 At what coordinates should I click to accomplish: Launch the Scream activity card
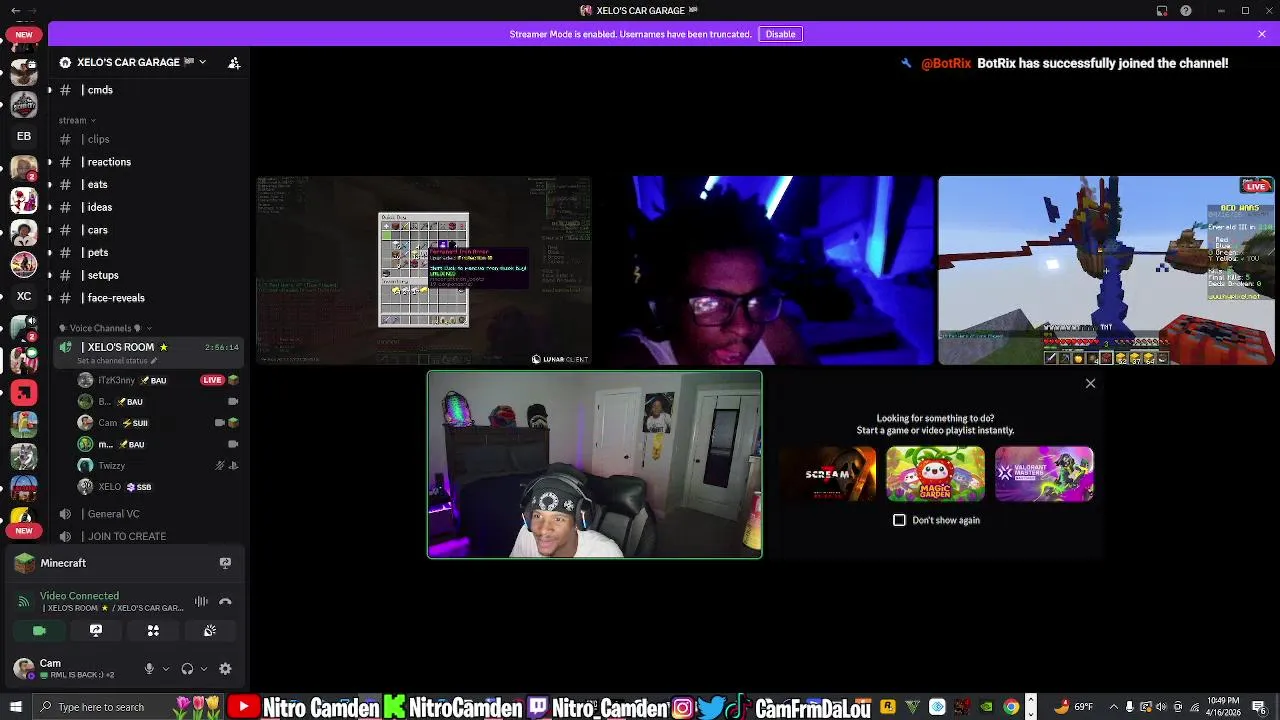(x=827, y=474)
